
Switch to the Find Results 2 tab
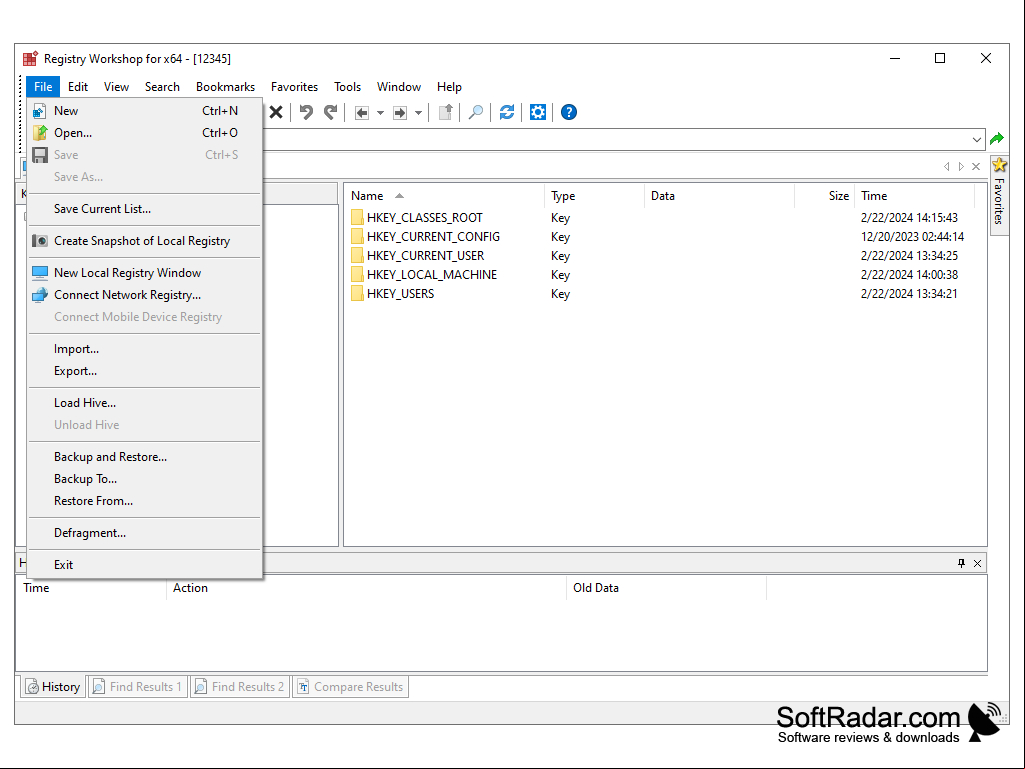tap(240, 687)
